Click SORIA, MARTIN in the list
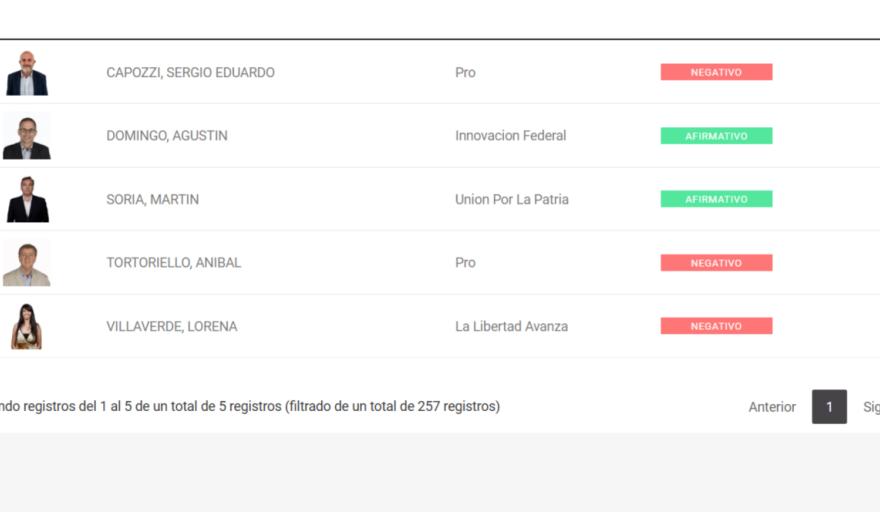 pyautogui.click(x=152, y=199)
